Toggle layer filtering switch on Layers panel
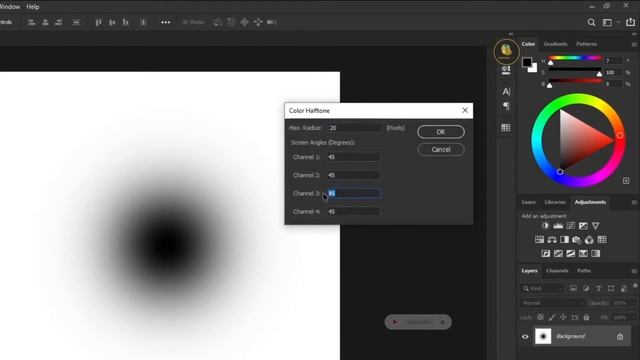The height and width of the screenshot is (360, 640). (x=635, y=286)
